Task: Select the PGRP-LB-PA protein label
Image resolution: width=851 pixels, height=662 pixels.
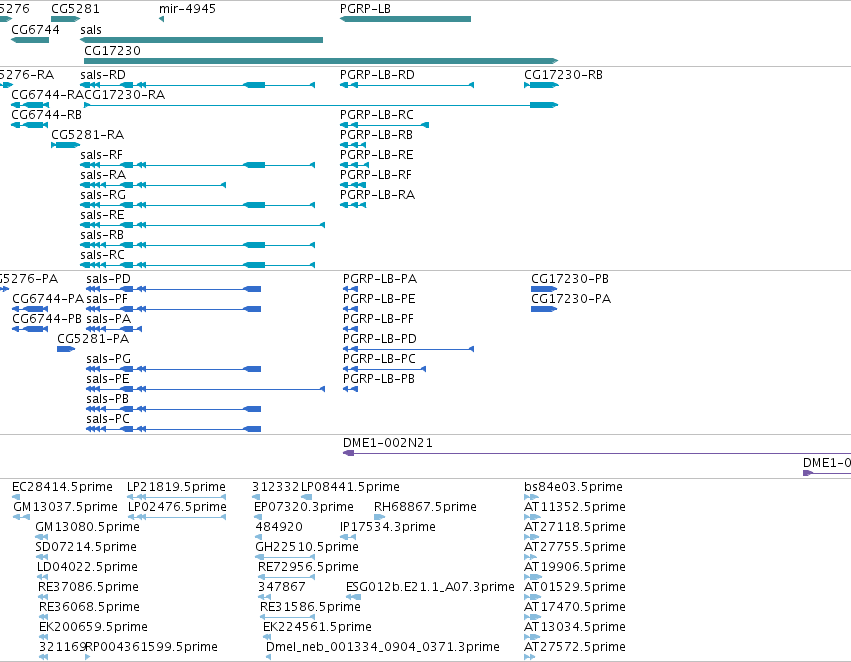Action: (x=380, y=278)
